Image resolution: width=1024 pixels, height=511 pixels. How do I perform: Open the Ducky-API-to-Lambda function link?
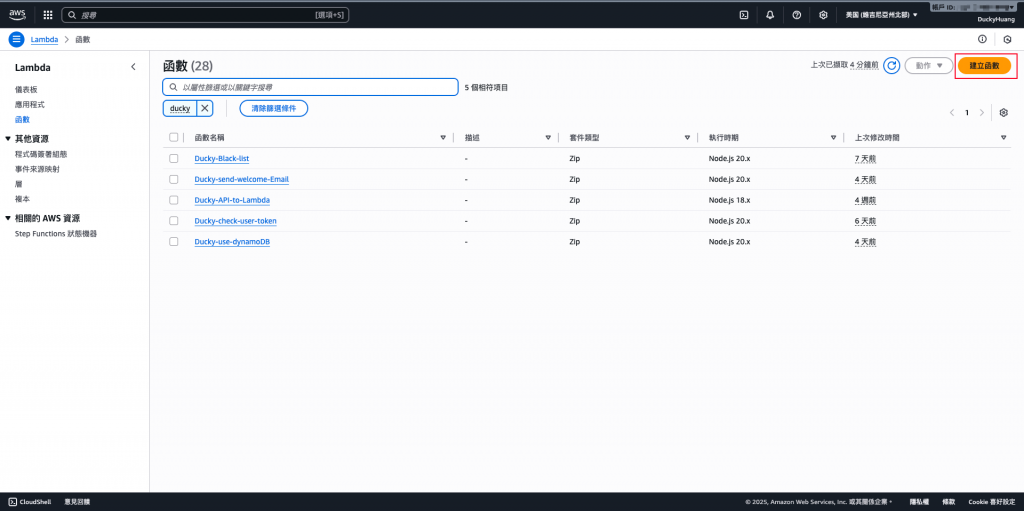tap(232, 200)
